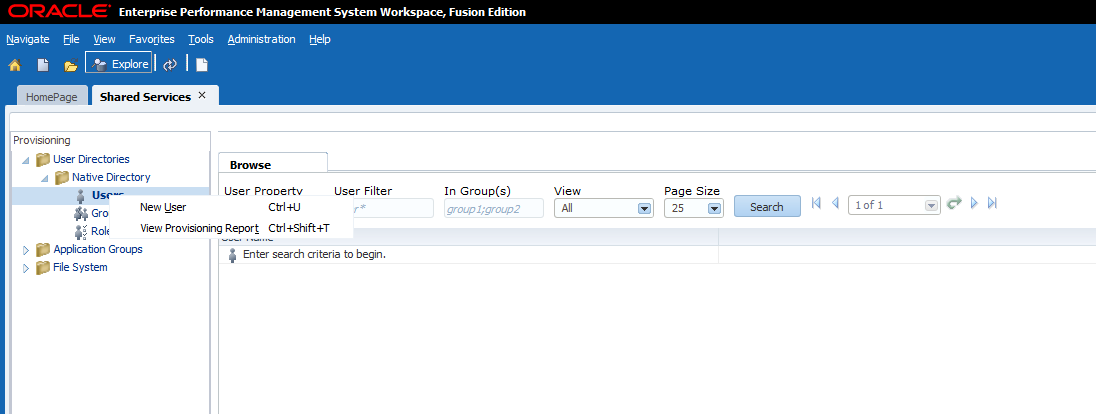This screenshot has width=1096, height=414.
Task: Click the green go-to-page arrow icon
Action: (954, 204)
